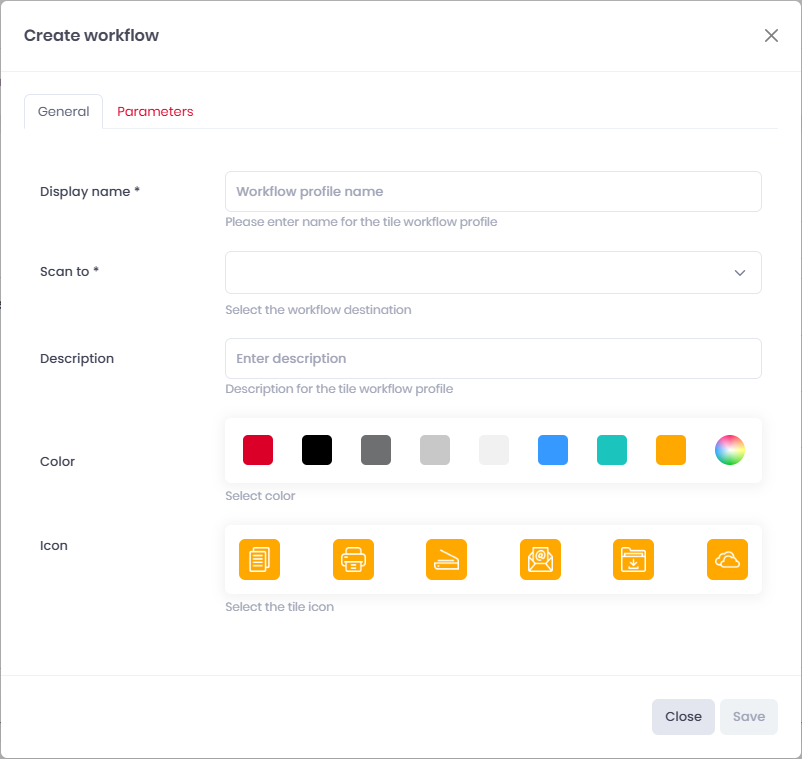Select the black color swatch
This screenshot has width=802, height=759.
[x=317, y=450]
